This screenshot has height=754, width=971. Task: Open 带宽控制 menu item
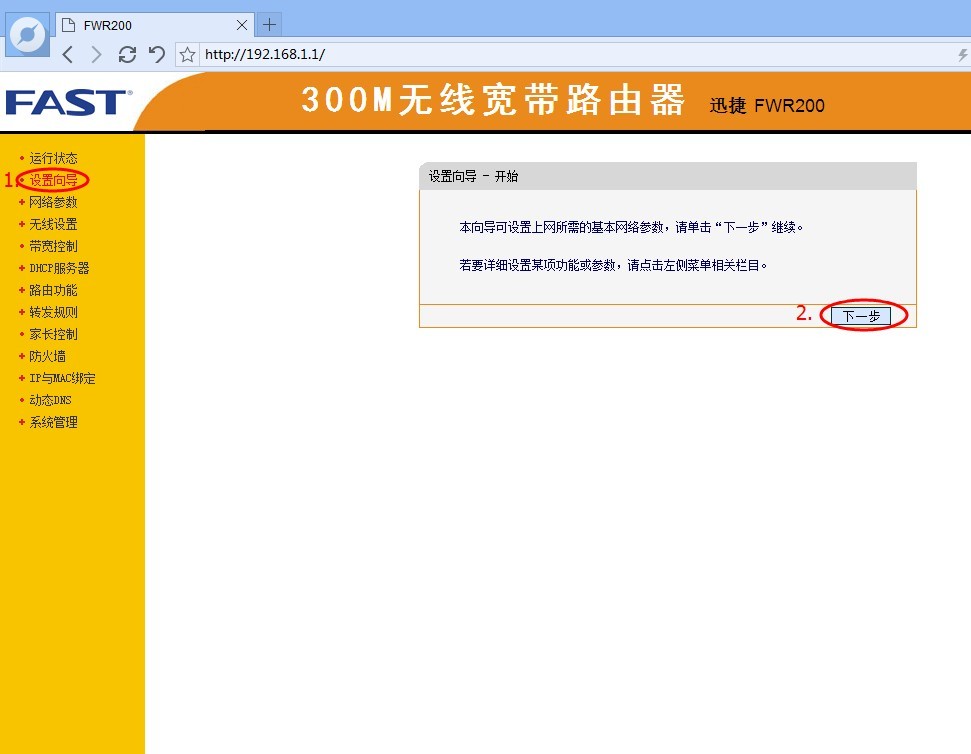pyautogui.click(x=53, y=246)
